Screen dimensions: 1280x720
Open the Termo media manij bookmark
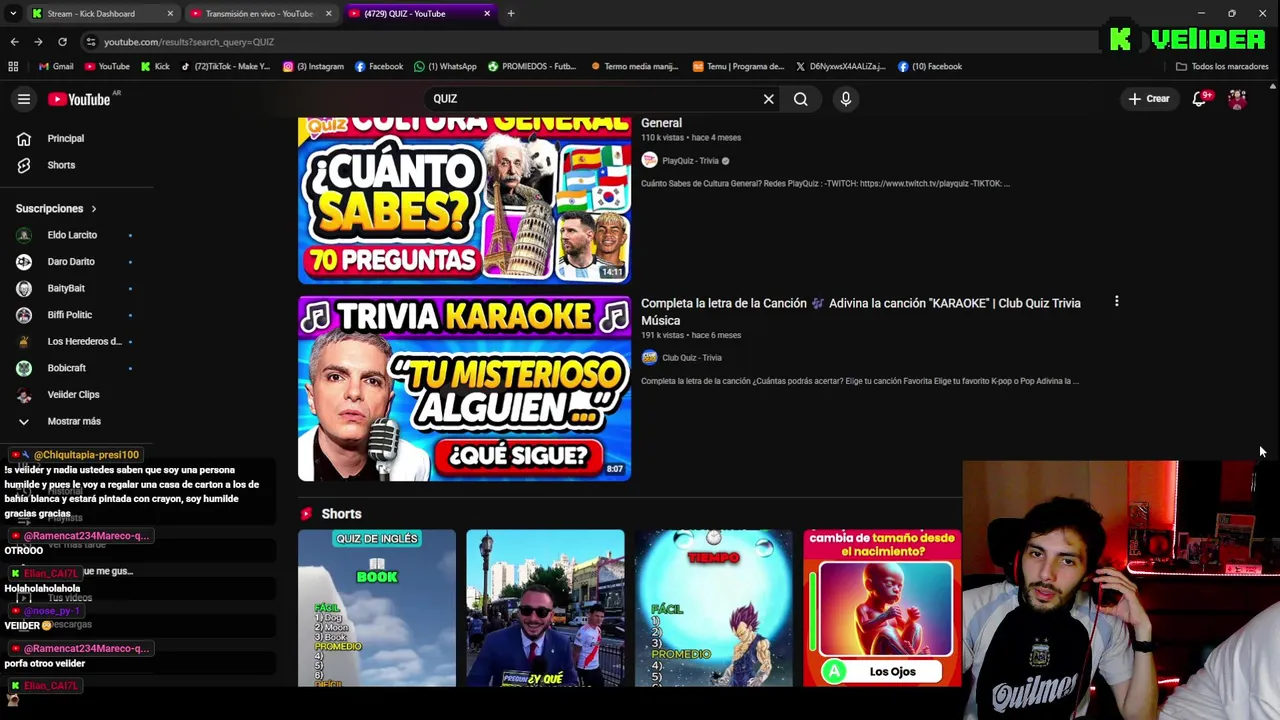[x=634, y=66]
